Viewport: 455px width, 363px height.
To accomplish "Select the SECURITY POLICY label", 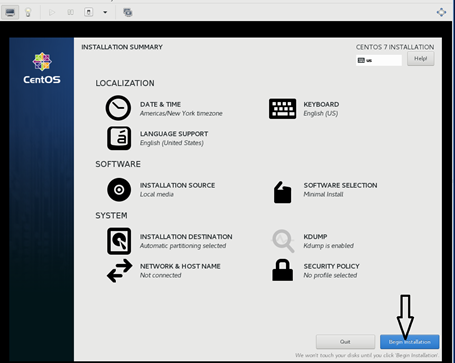I will (331, 266).
